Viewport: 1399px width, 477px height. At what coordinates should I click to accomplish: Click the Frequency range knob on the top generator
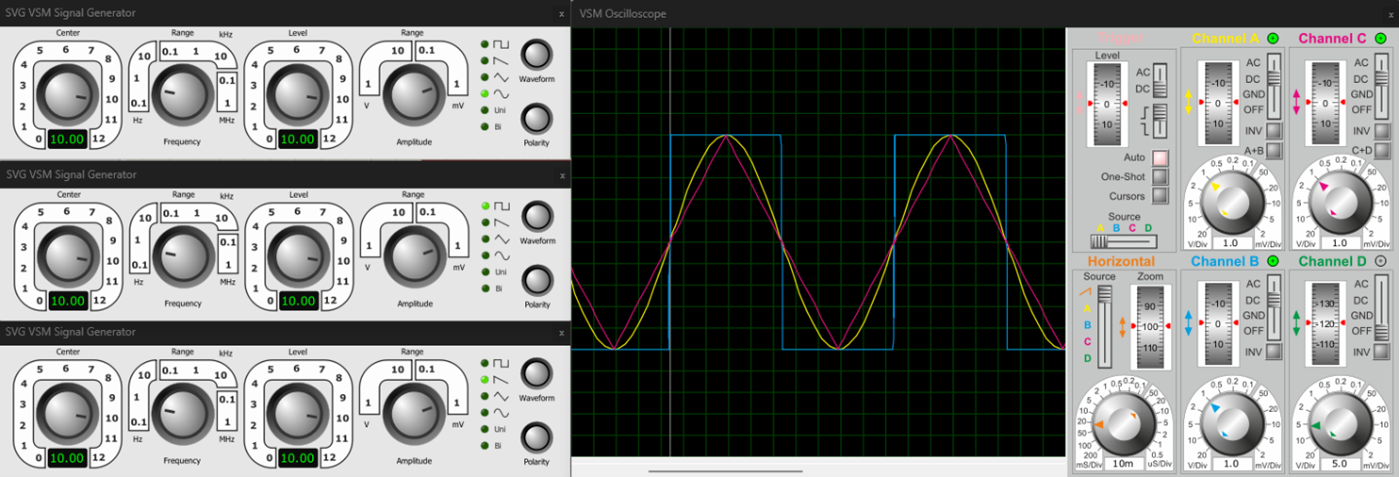tap(183, 94)
